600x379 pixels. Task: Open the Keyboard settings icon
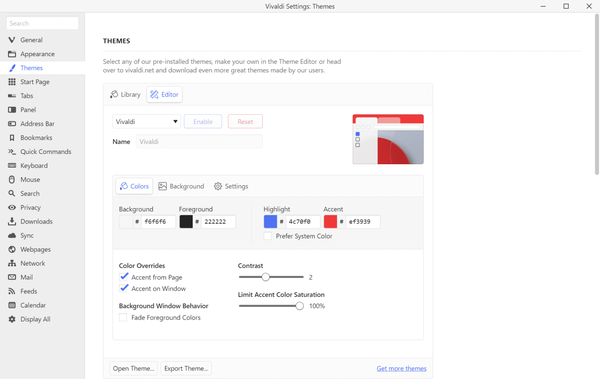[x=12, y=166]
